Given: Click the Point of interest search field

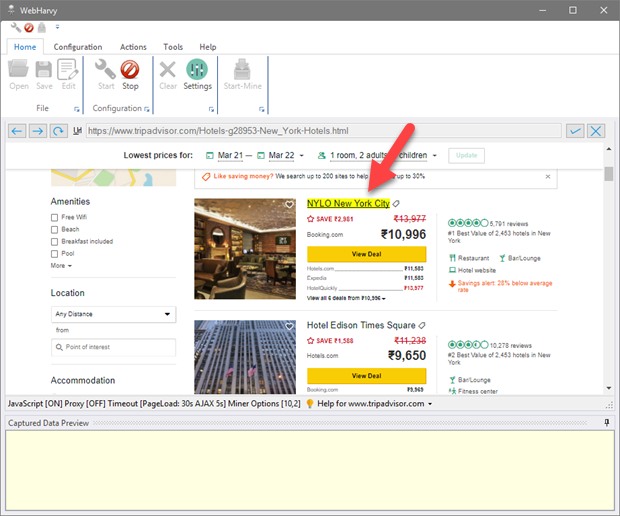Looking at the screenshot, I should pyautogui.click(x=113, y=347).
